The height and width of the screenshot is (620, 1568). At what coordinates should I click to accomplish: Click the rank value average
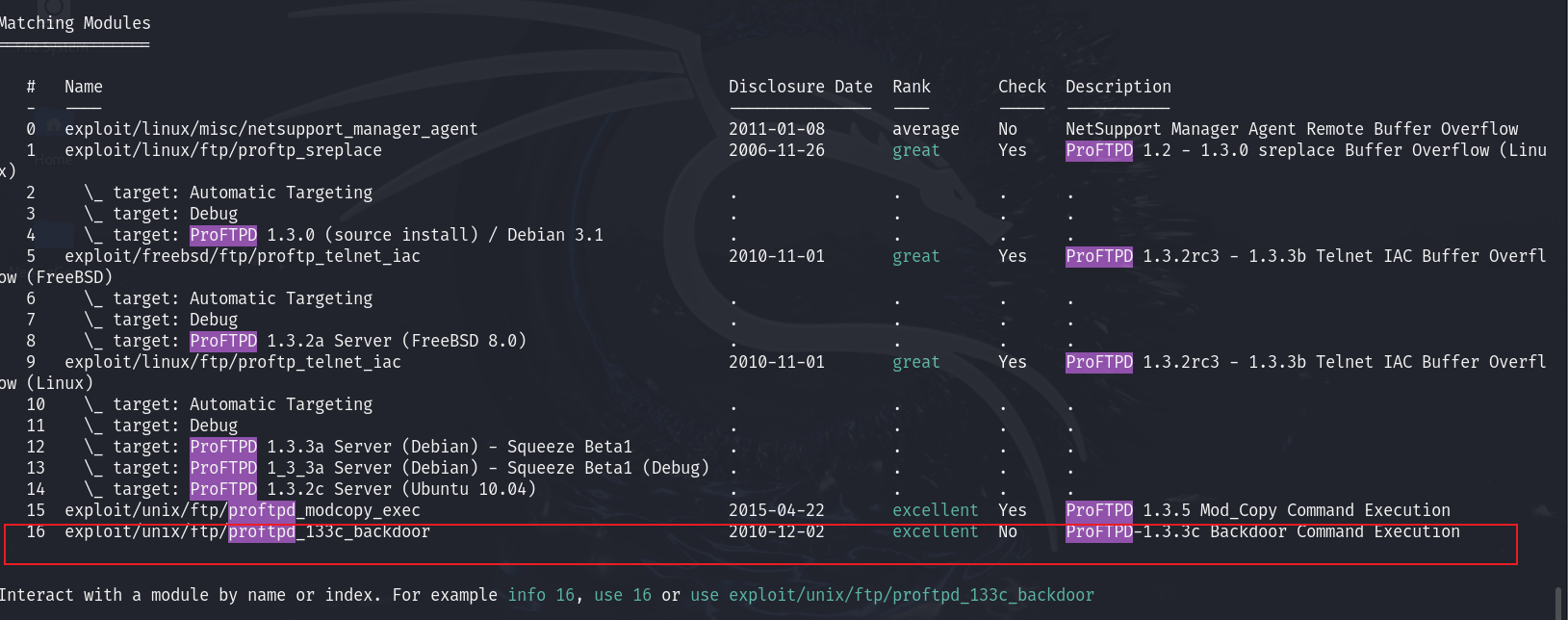926,129
